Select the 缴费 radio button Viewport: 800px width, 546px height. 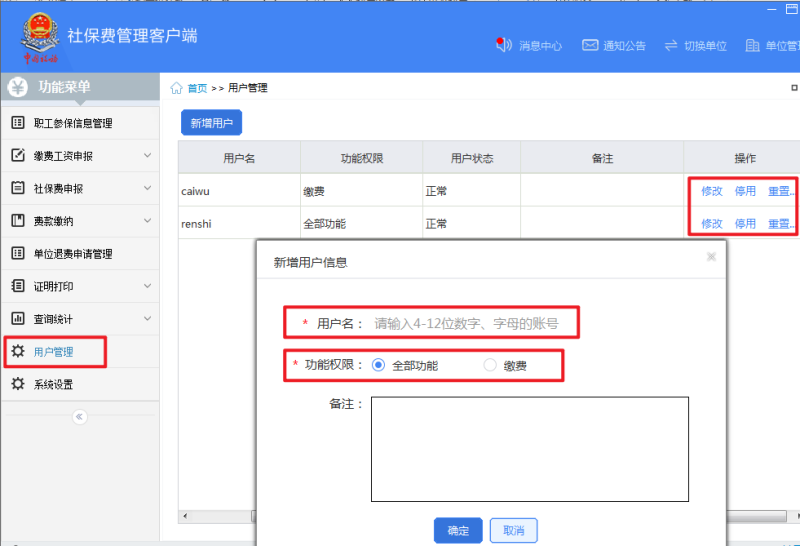tap(490, 365)
